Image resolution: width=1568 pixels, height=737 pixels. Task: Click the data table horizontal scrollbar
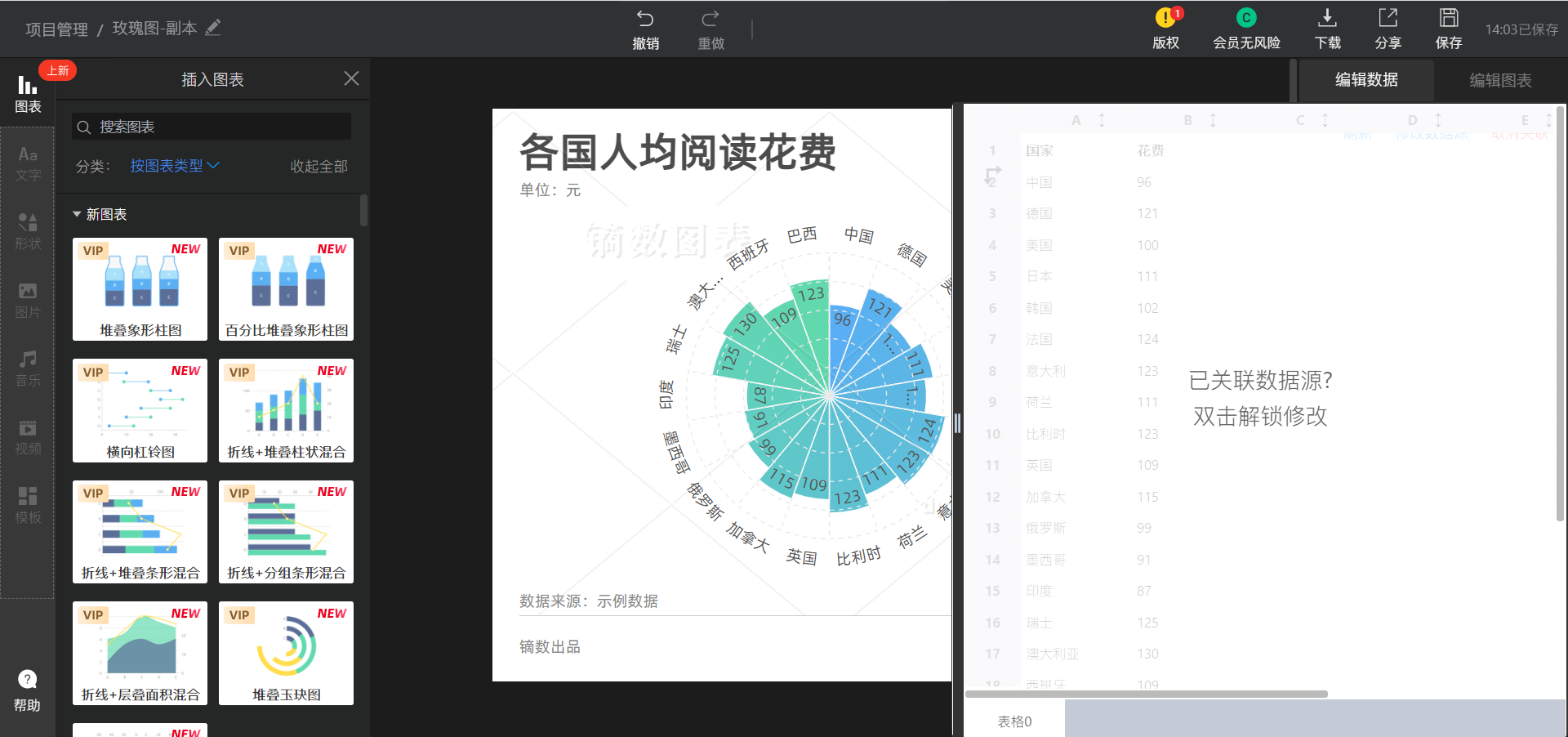[x=1147, y=694]
